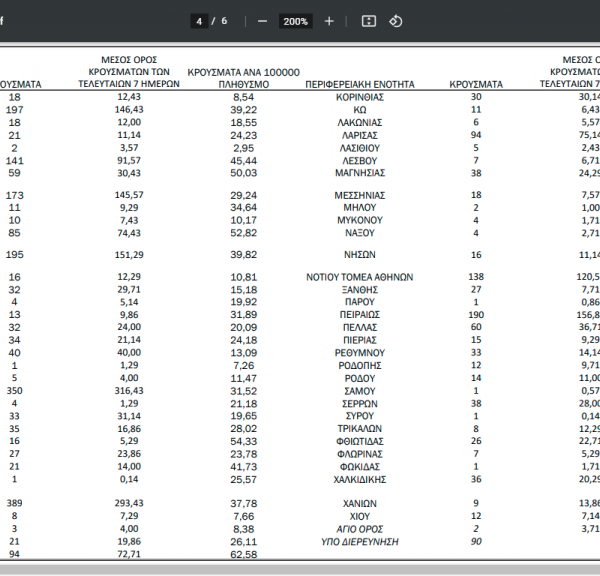Select the ΛΑΚΩΝΙΑΣ region cell

tap(360, 122)
